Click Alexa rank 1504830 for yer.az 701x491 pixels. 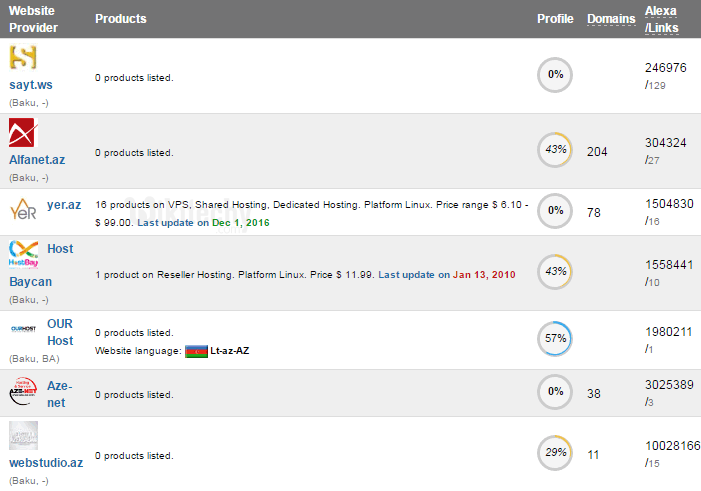(x=669, y=204)
